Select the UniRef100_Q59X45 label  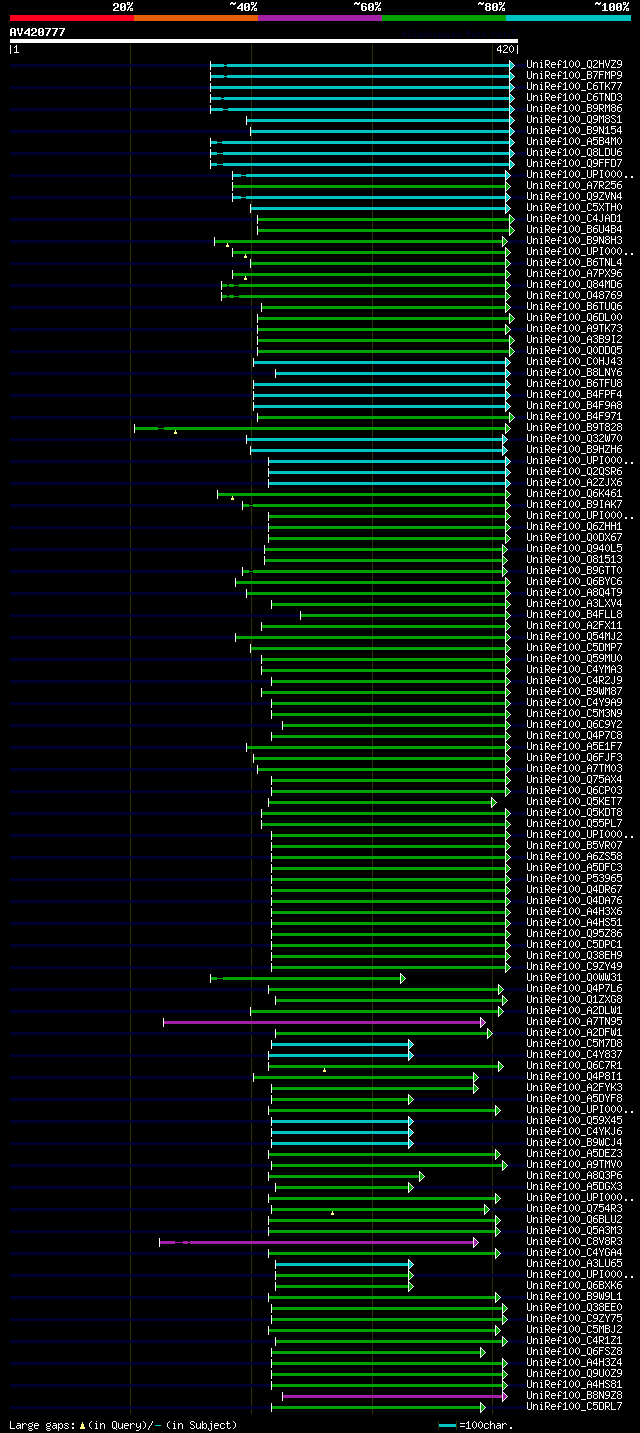pyautogui.click(x=574, y=1121)
